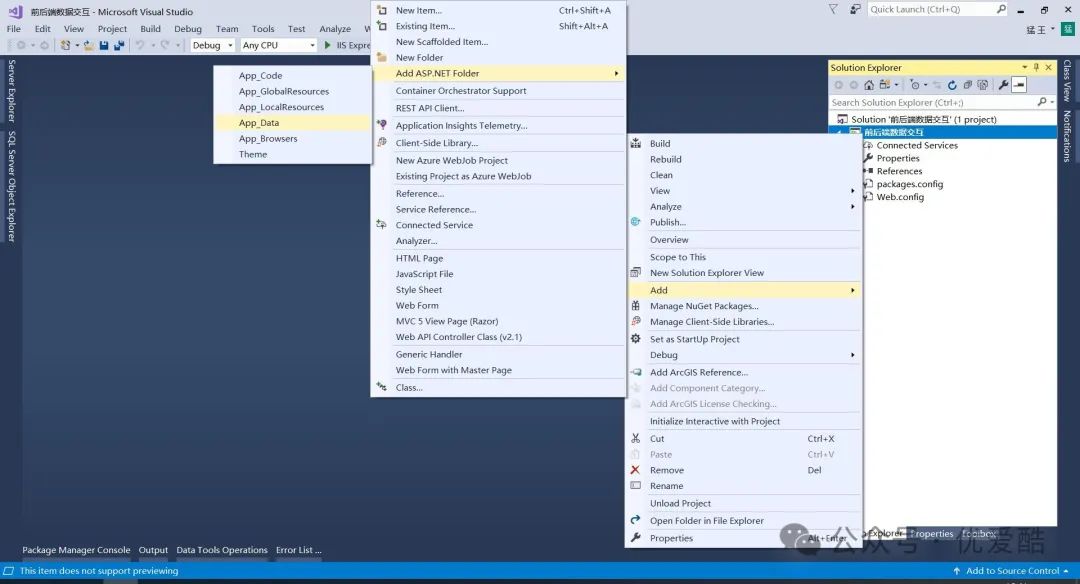Open Properties wrench icon in Solution Explorer toolbar

click(x=1003, y=85)
